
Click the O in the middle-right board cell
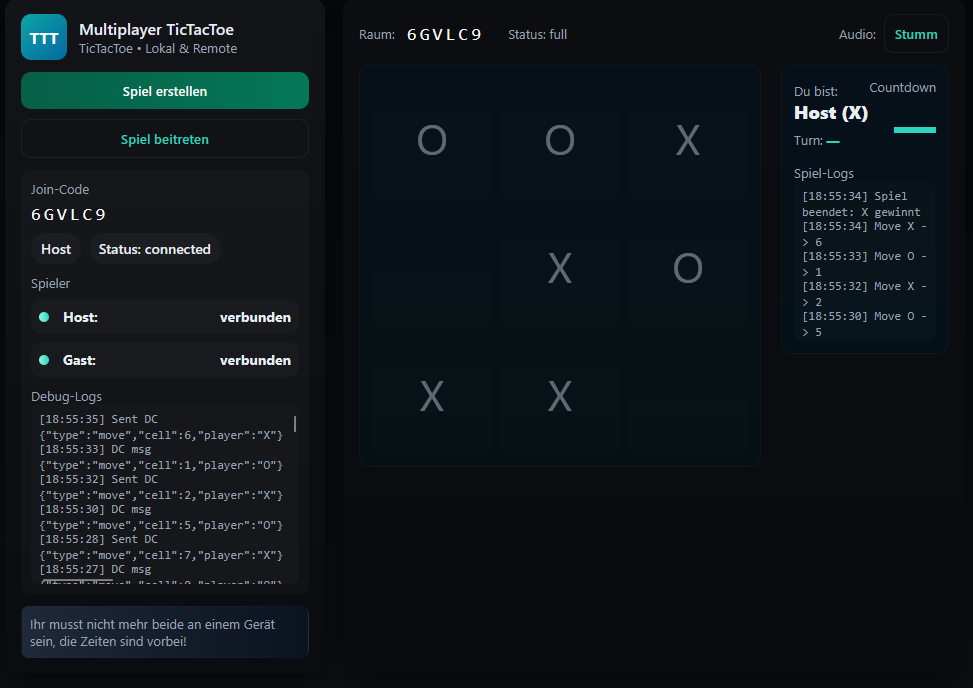pyautogui.click(x=688, y=268)
